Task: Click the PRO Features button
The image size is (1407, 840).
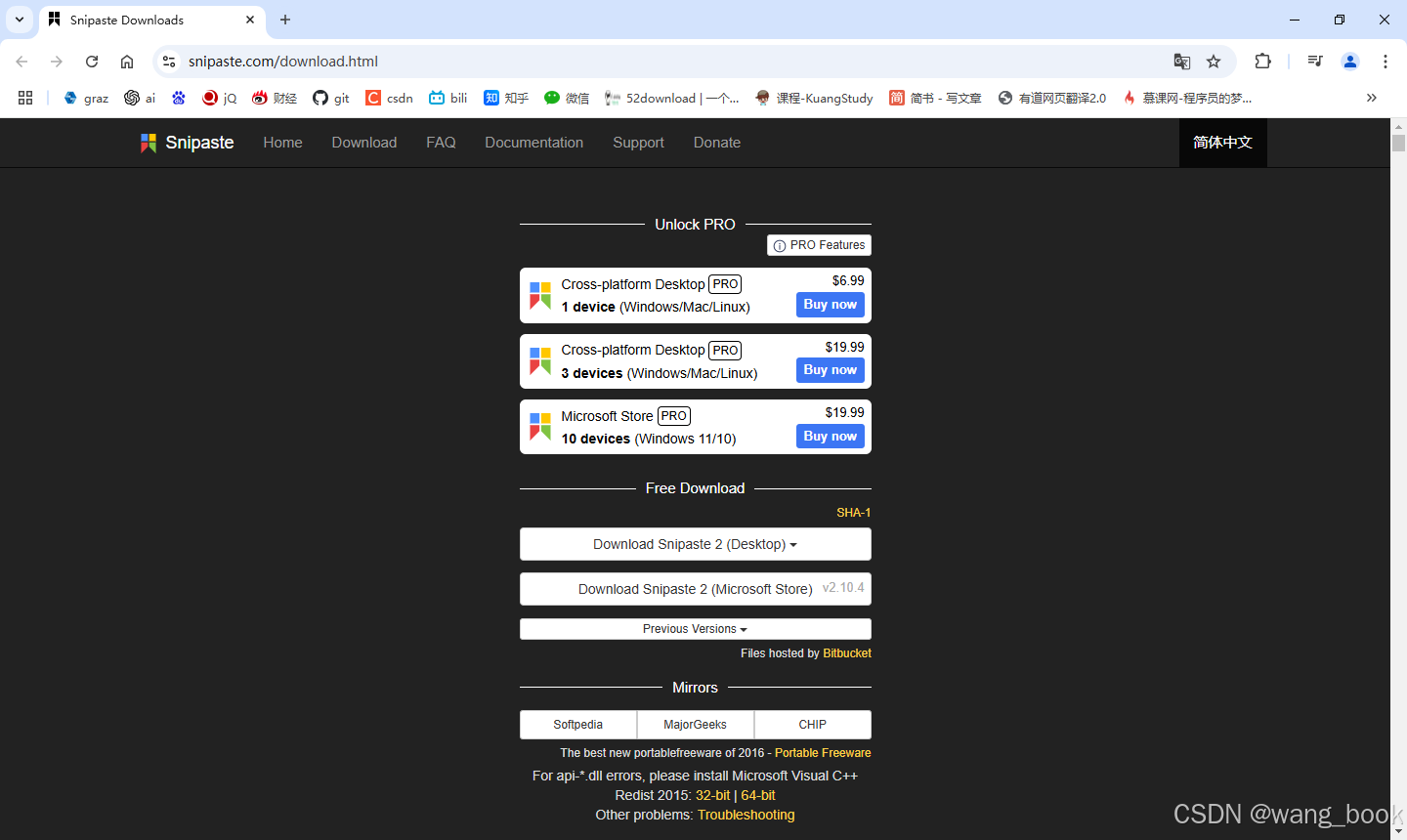Action: 819,245
